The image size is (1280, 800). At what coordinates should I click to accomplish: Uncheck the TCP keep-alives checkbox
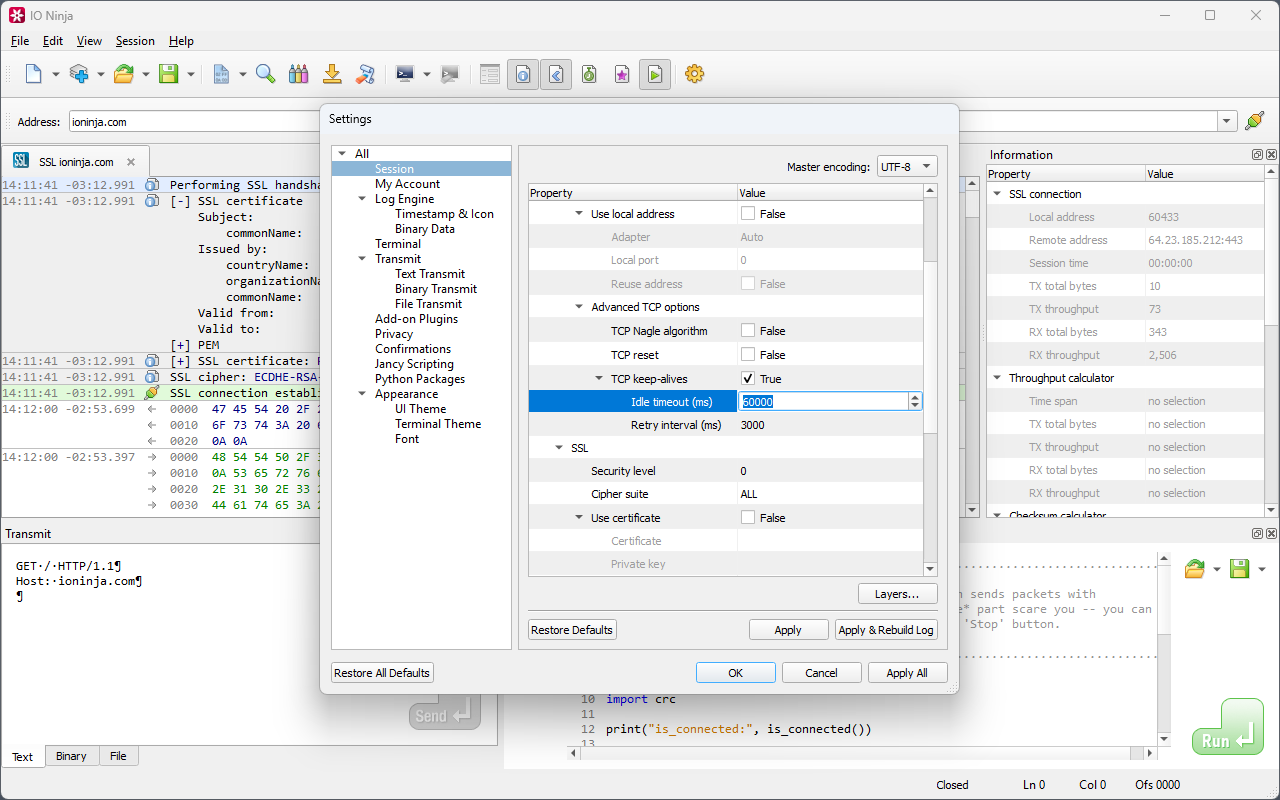pos(748,379)
